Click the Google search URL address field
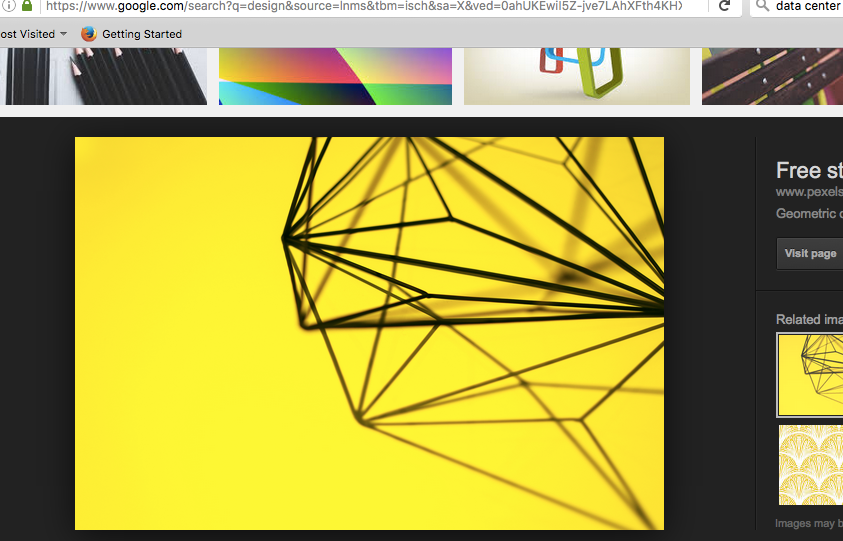 [x=363, y=6]
